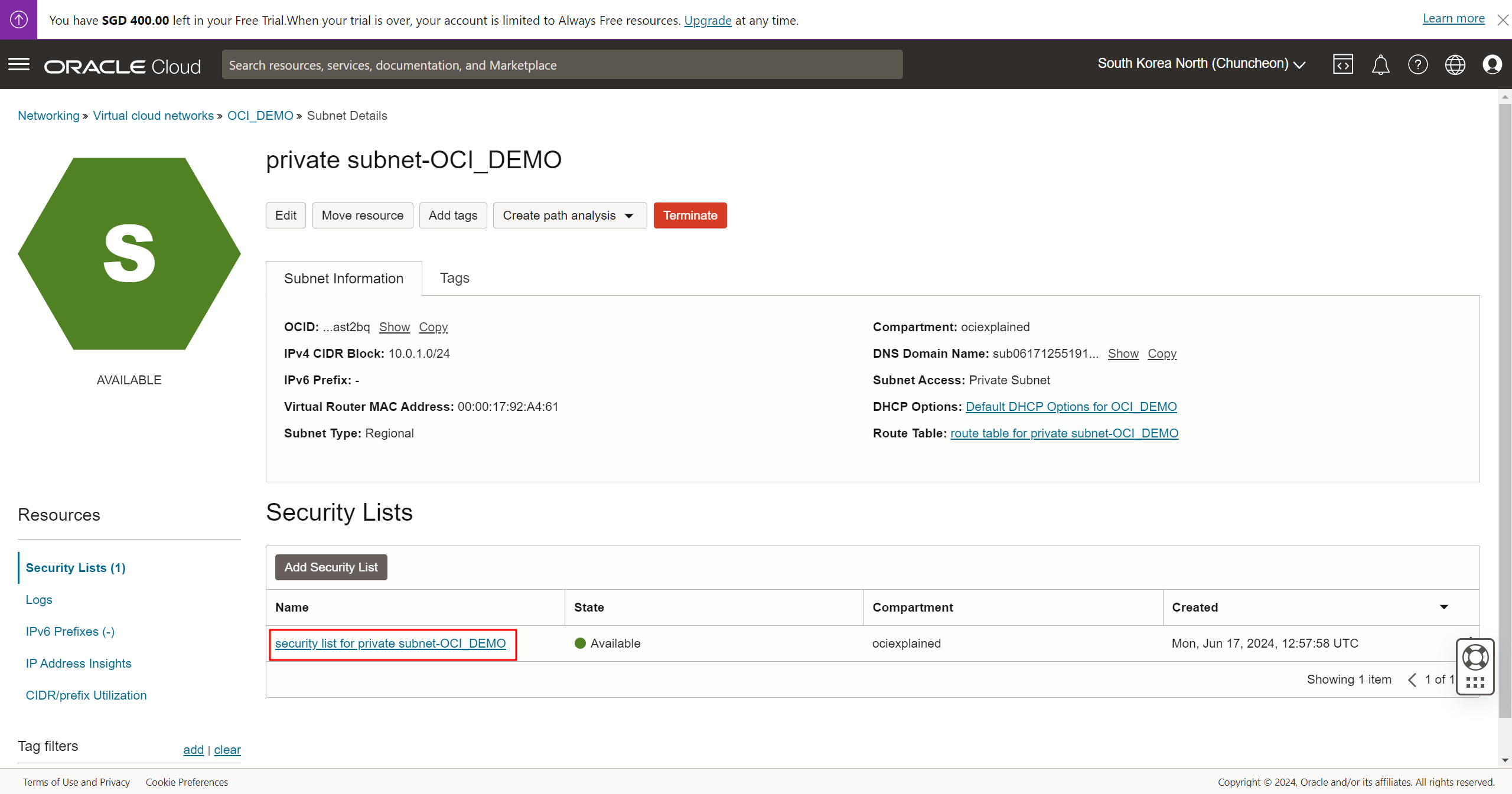
Task: Click Add Security List button
Action: [x=331, y=567]
